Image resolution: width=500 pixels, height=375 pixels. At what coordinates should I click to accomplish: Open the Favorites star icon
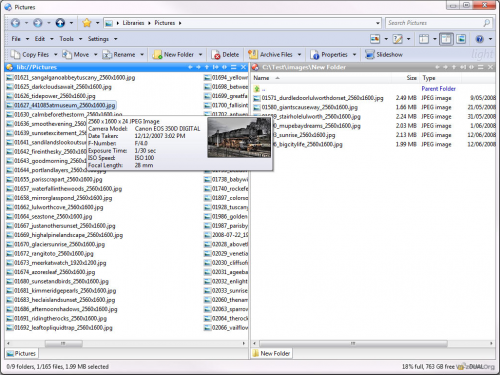[x=87, y=23]
